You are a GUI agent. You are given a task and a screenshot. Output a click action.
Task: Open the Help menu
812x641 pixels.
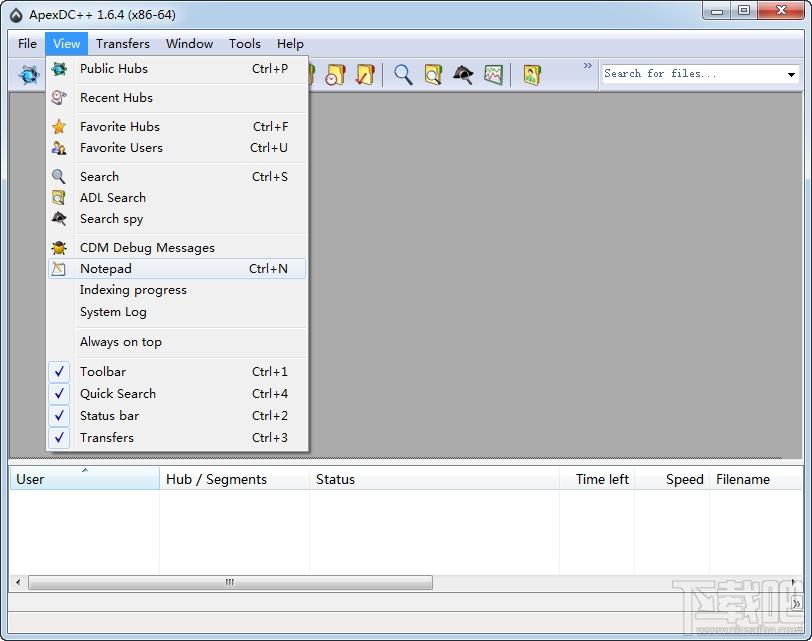tap(290, 43)
